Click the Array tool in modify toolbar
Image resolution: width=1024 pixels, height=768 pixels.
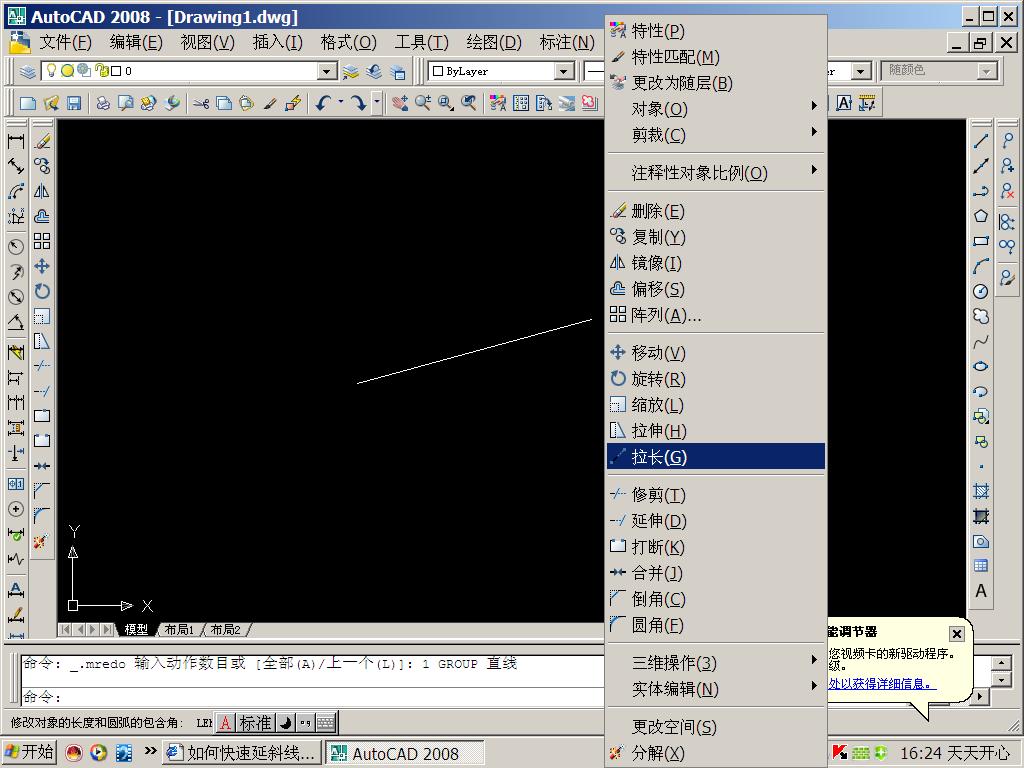(42, 241)
